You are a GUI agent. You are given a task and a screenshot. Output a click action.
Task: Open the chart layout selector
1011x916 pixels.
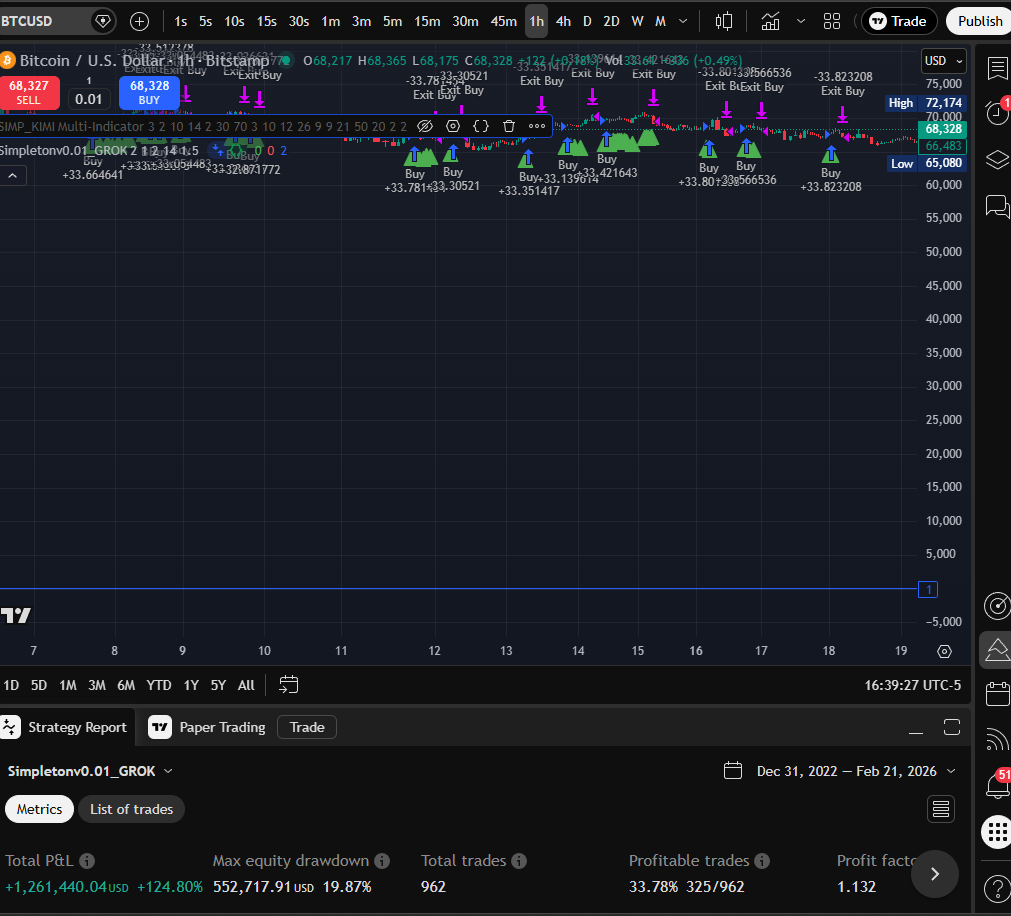(831, 20)
